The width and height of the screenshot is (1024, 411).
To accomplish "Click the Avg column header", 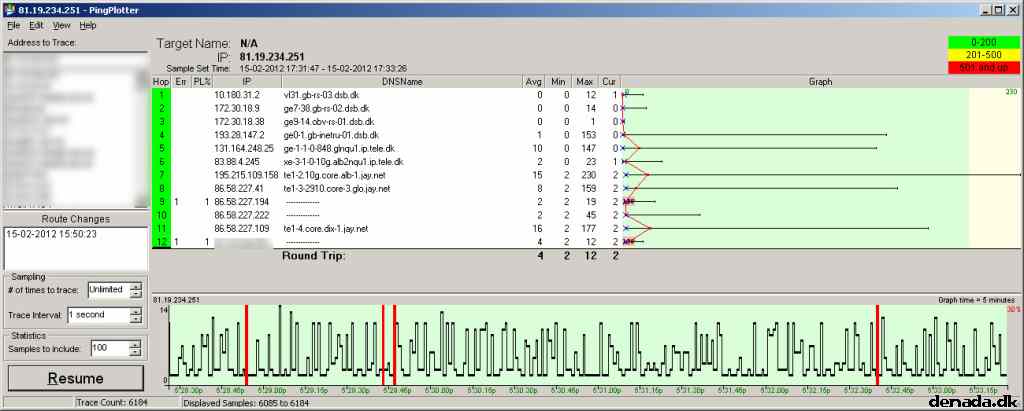I will [x=534, y=82].
